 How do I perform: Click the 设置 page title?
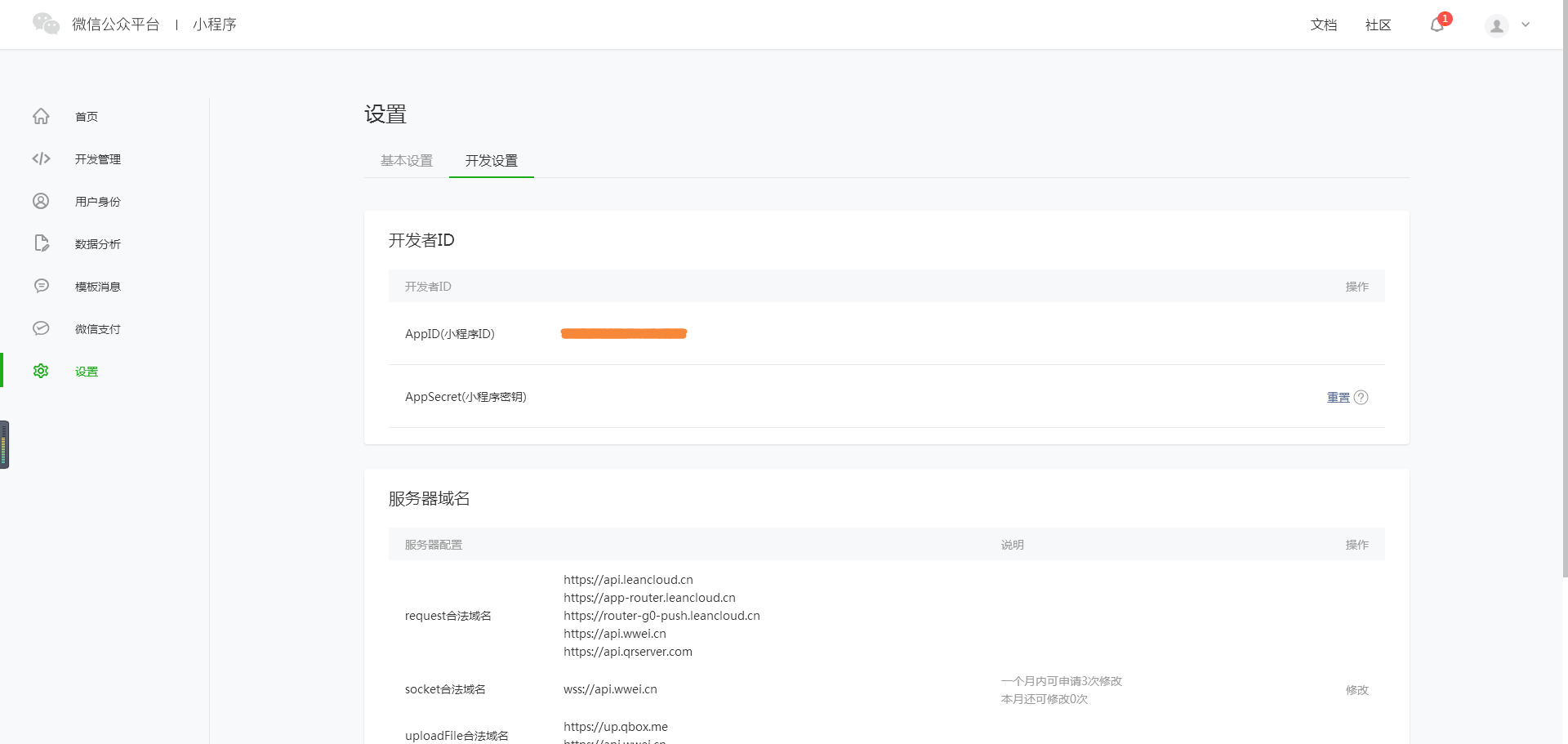[x=385, y=114]
